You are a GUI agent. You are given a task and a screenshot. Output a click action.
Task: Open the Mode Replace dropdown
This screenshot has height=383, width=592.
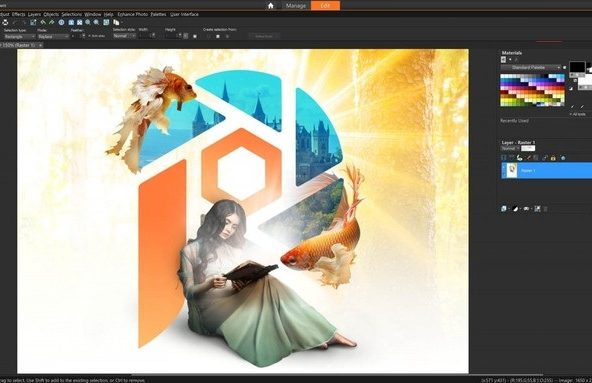53,36
